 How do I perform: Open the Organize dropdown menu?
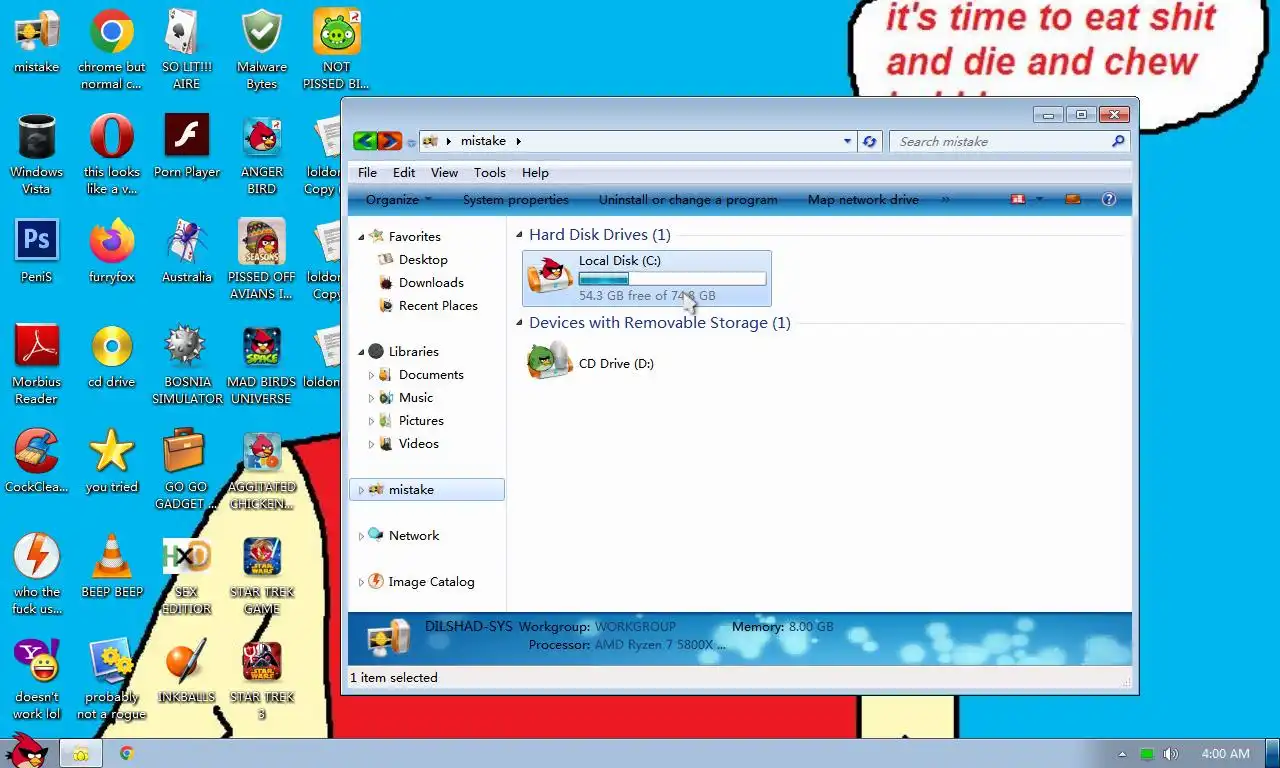tap(398, 199)
